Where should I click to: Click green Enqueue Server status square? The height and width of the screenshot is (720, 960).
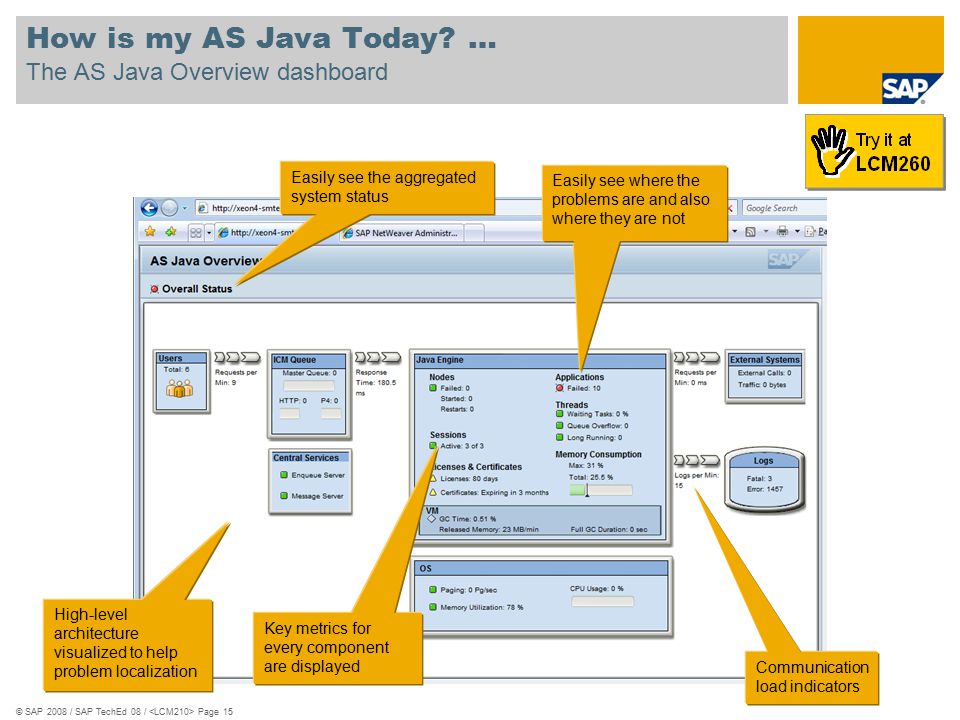click(x=284, y=475)
